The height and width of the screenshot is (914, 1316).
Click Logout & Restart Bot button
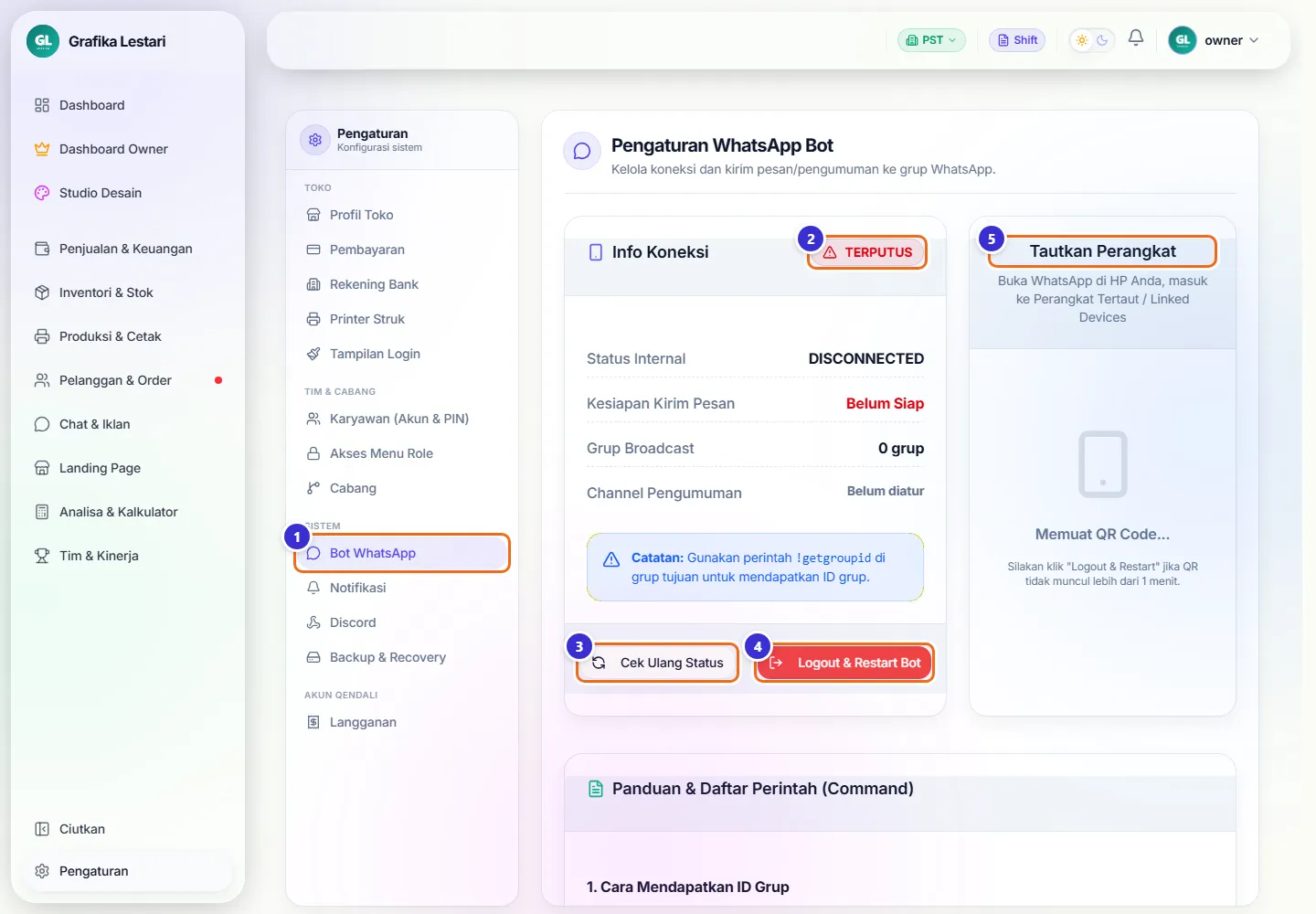pos(844,663)
